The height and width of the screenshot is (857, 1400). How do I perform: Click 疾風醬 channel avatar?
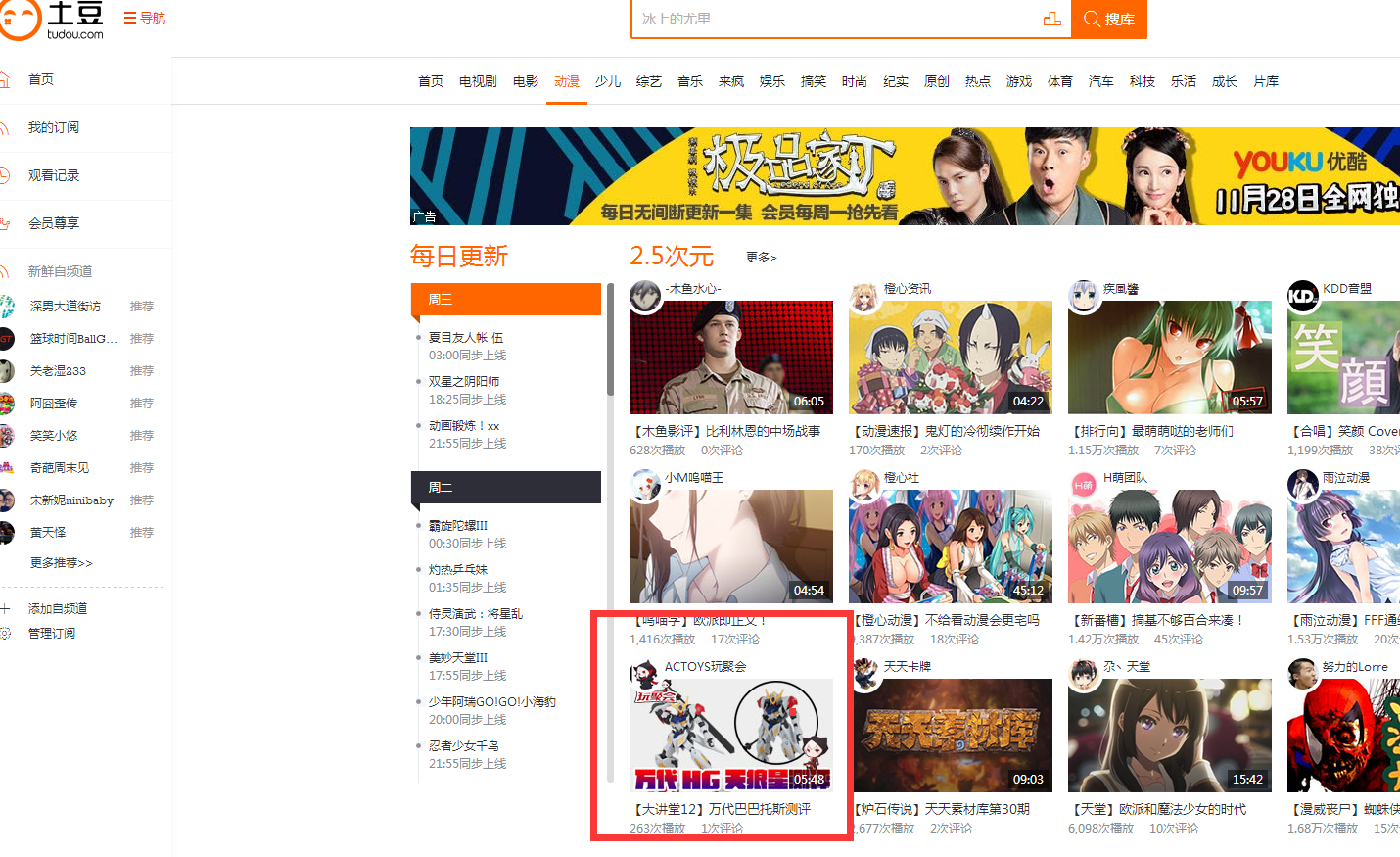1084,297
